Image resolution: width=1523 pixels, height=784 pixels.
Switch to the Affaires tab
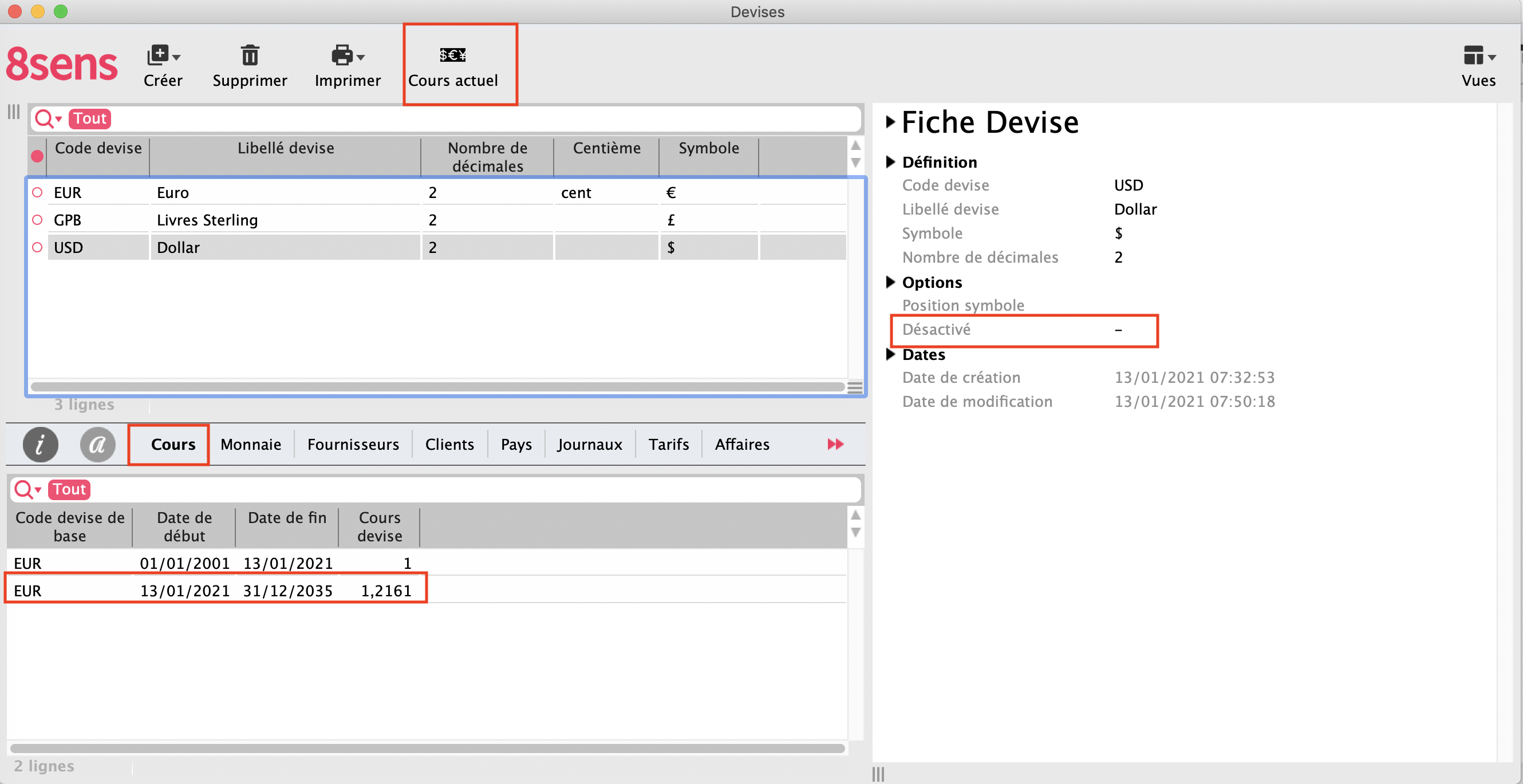click(x=742, y=444)
